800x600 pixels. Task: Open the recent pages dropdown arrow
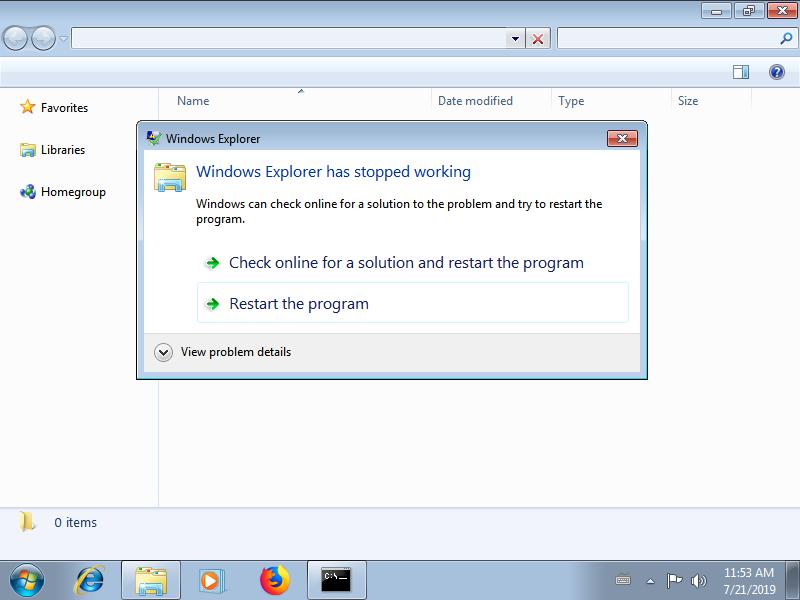click(63, 38)
